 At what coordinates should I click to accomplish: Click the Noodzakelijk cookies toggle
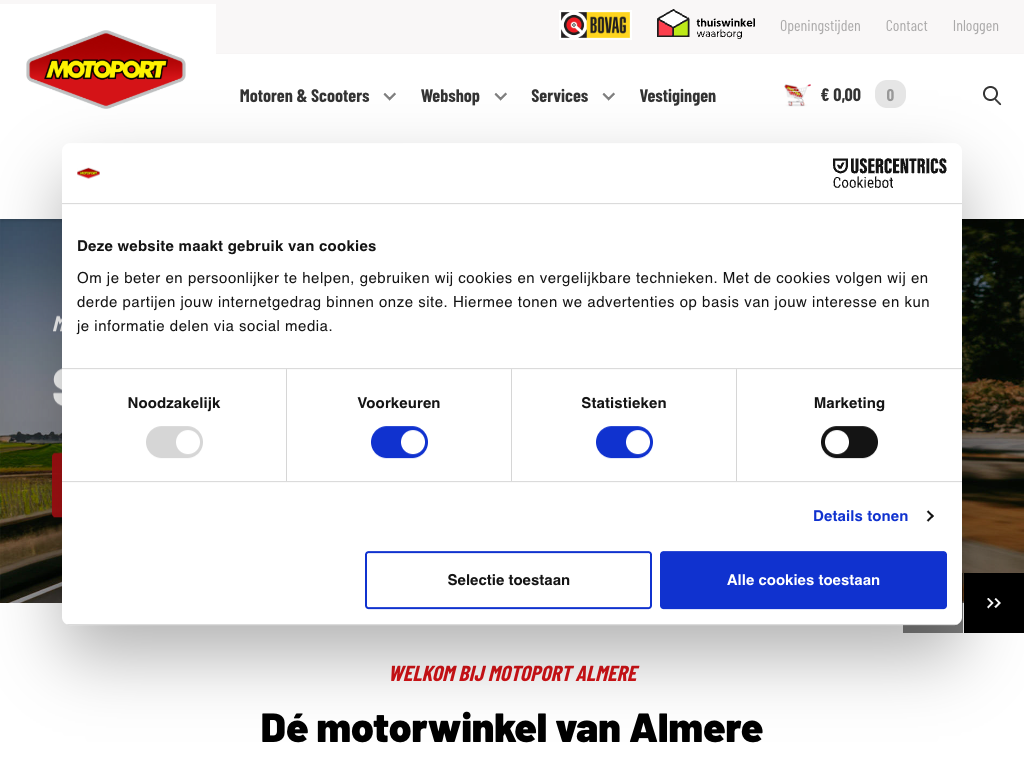pos(174,442)
